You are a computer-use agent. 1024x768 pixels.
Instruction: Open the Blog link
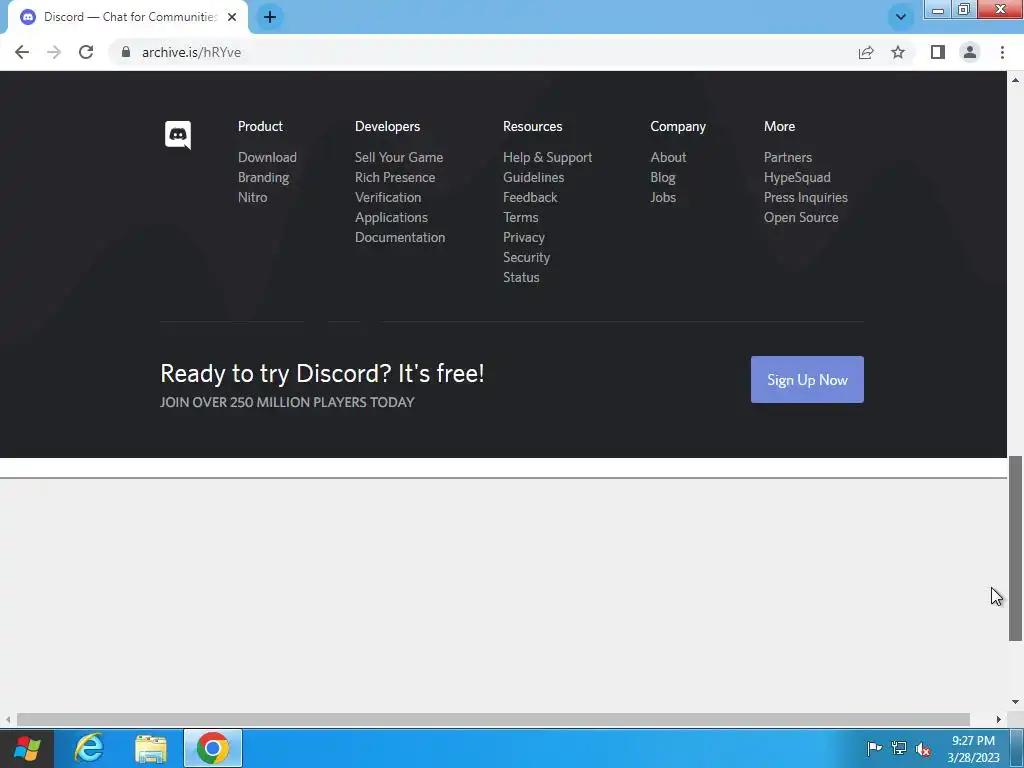[x=663, y=178]
